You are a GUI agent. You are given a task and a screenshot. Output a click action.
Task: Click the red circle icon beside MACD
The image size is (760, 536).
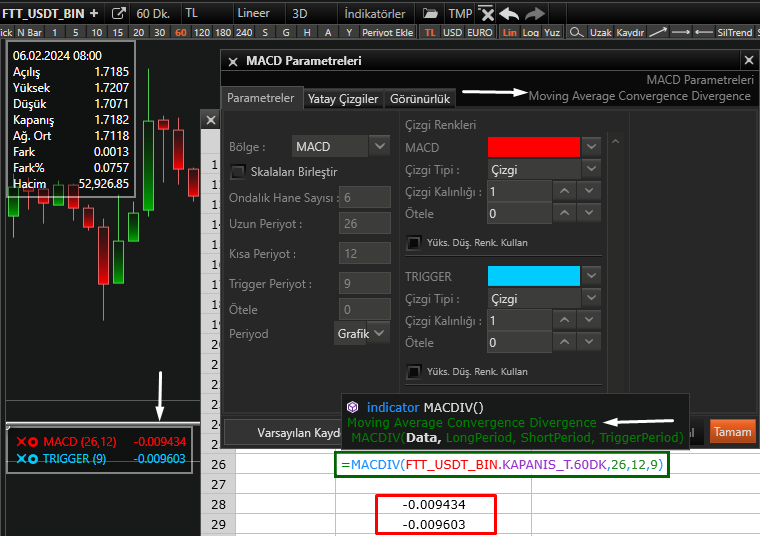click(x=33, y=442)
